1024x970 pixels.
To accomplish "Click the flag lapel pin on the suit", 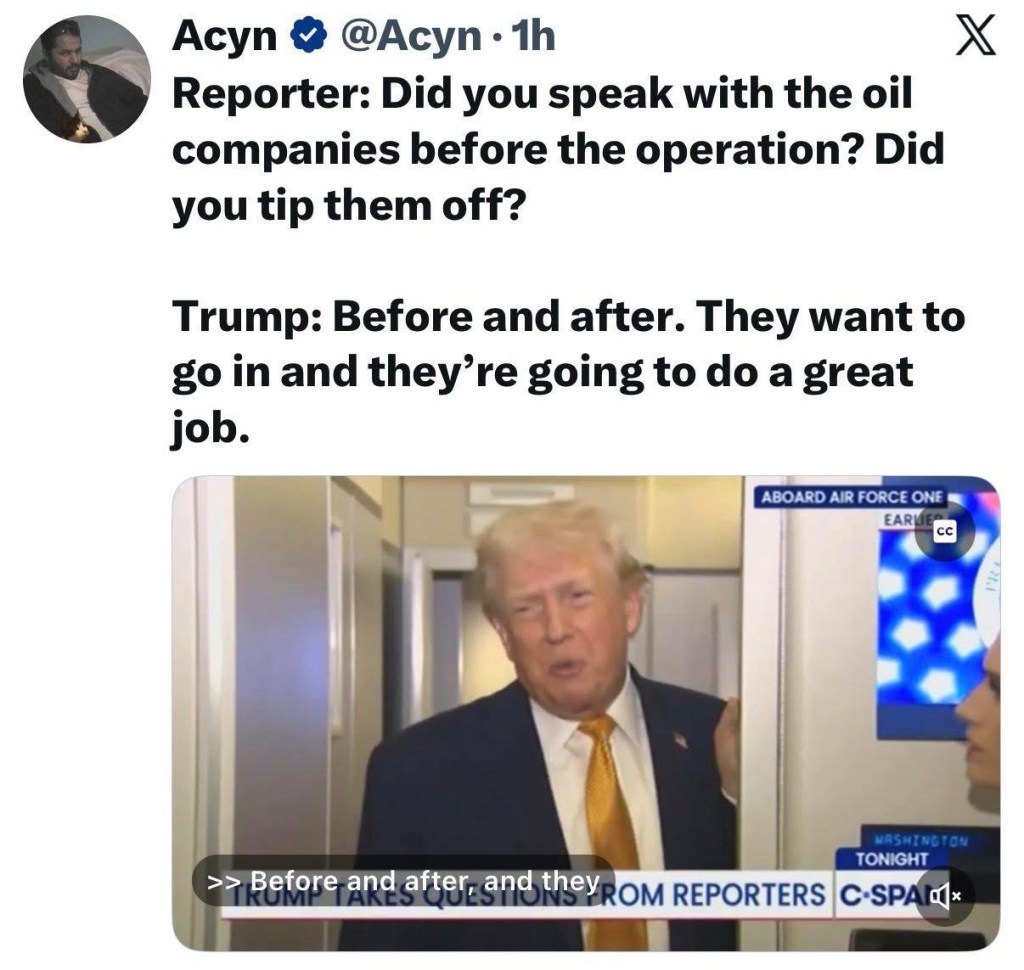I will click(x=680, y=740).
